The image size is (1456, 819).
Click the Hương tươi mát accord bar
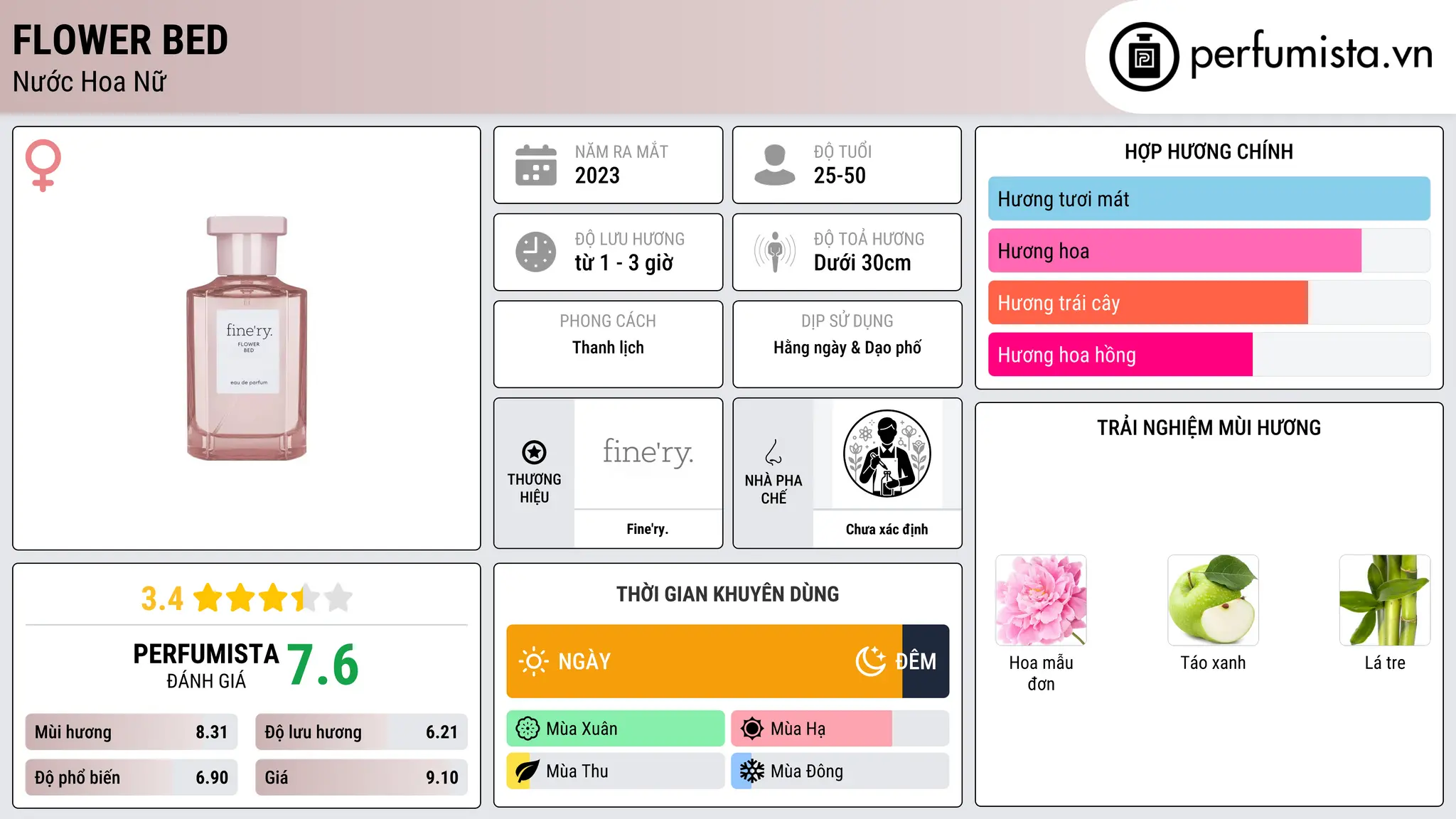(x=1209, y=199)
